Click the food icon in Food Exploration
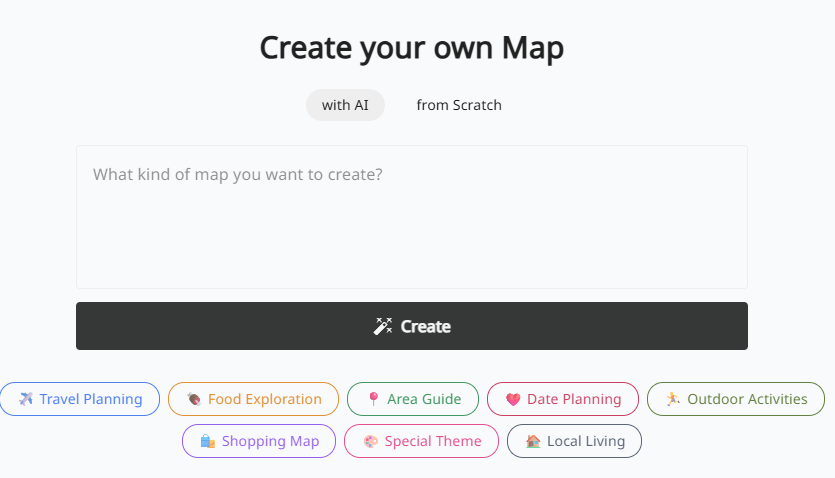The image size is (835, 478). point(194,399)
